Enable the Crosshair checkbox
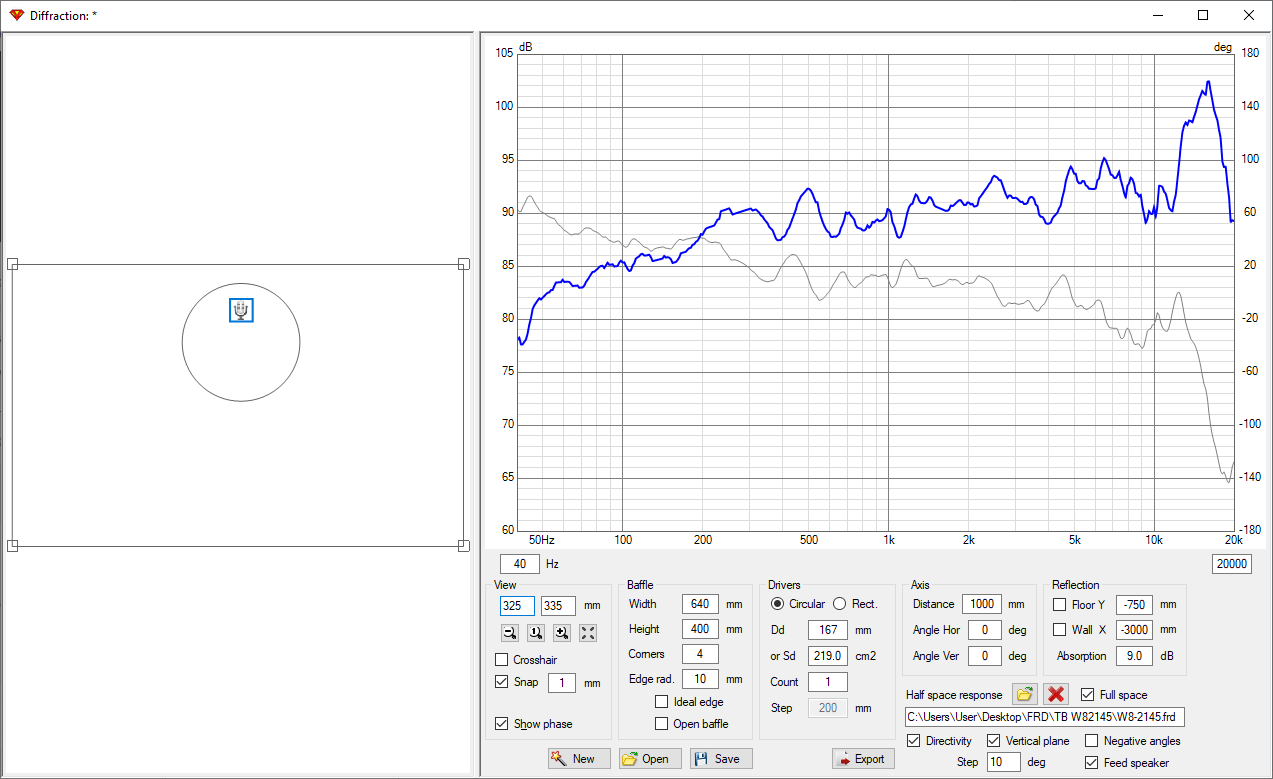Screen dimensions: 1273x779 click(x=502, y=660)
